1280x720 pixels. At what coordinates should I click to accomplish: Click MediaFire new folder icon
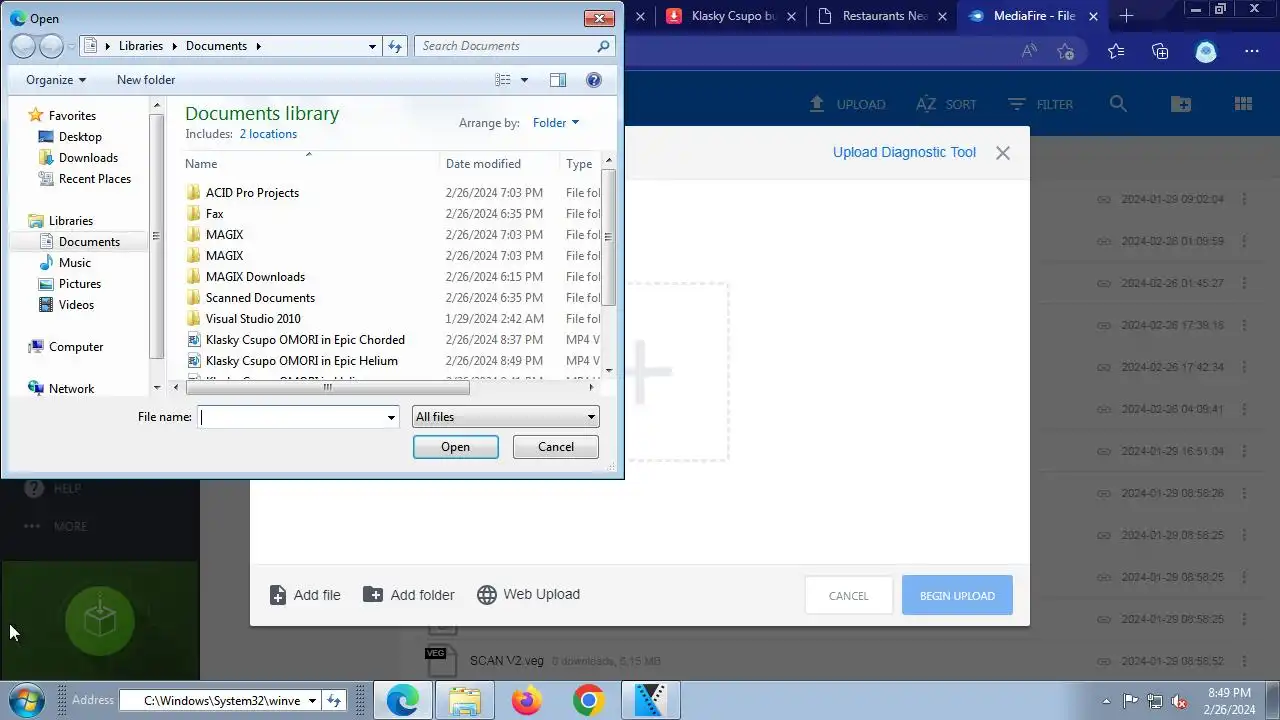click(x=1181, y=104)
